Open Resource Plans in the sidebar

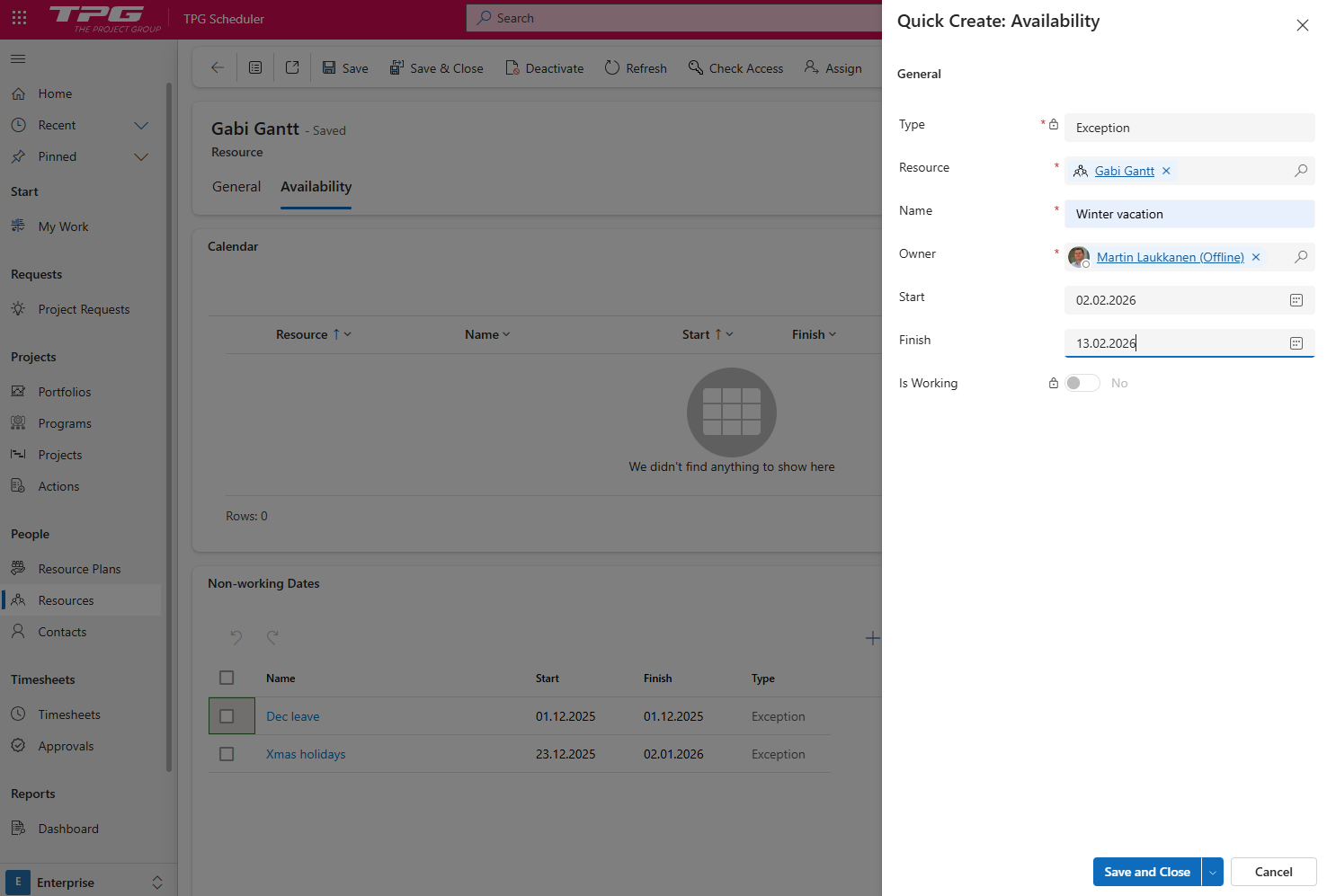78,568
